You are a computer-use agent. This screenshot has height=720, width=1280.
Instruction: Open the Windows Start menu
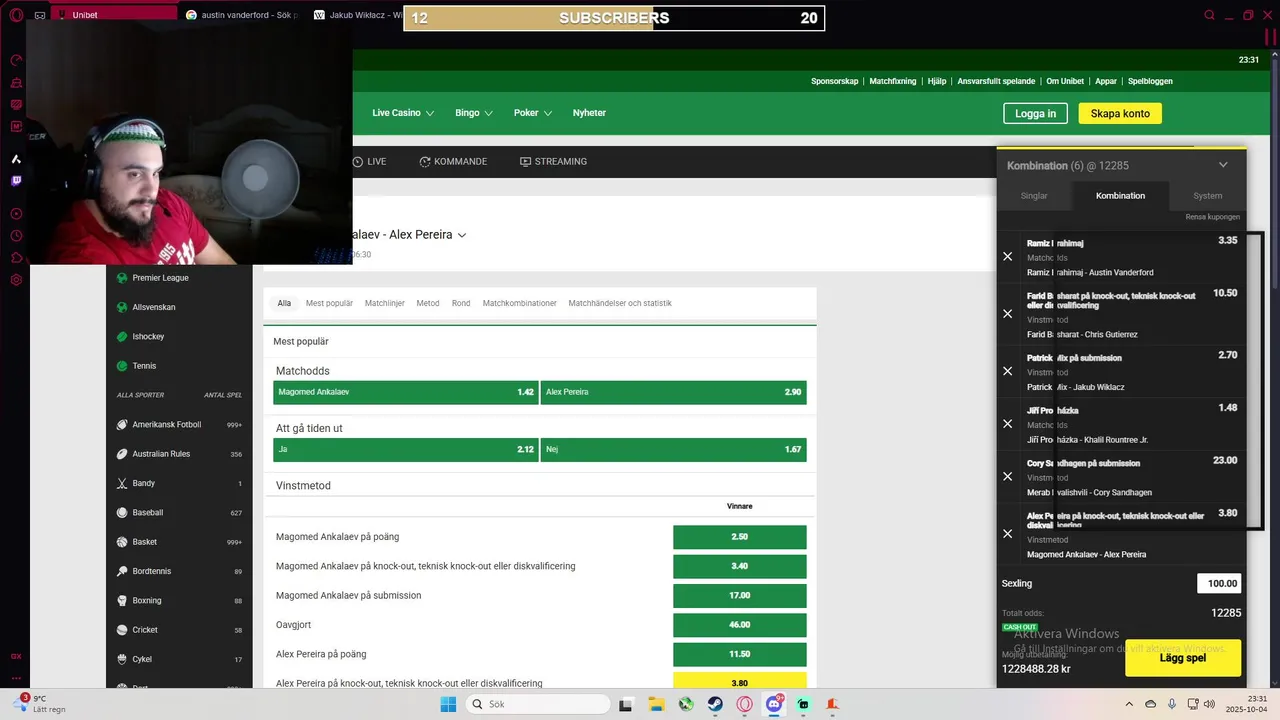click(x=448, y=704)
